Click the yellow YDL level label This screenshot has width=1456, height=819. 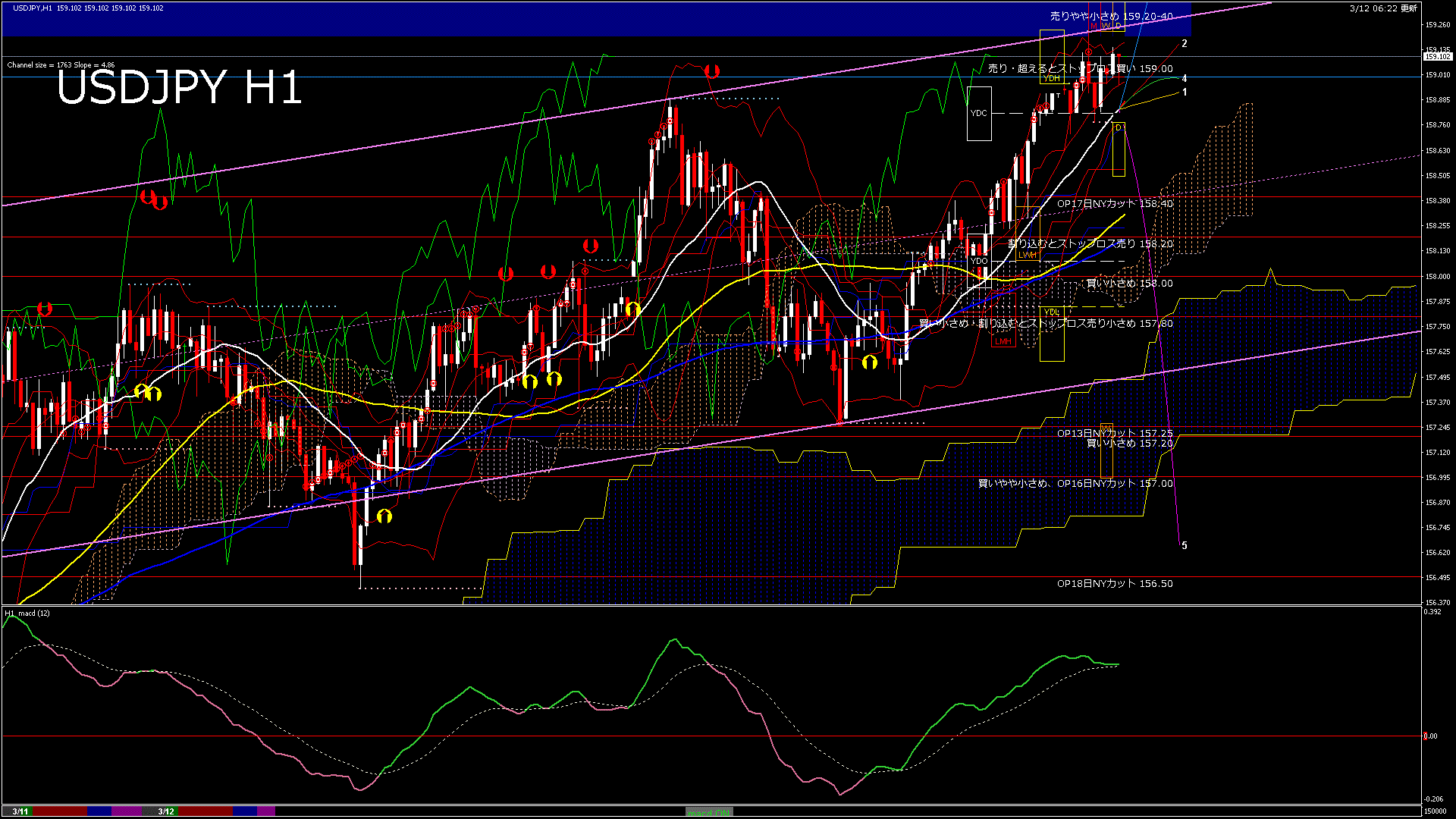(x=1051, y=312)
